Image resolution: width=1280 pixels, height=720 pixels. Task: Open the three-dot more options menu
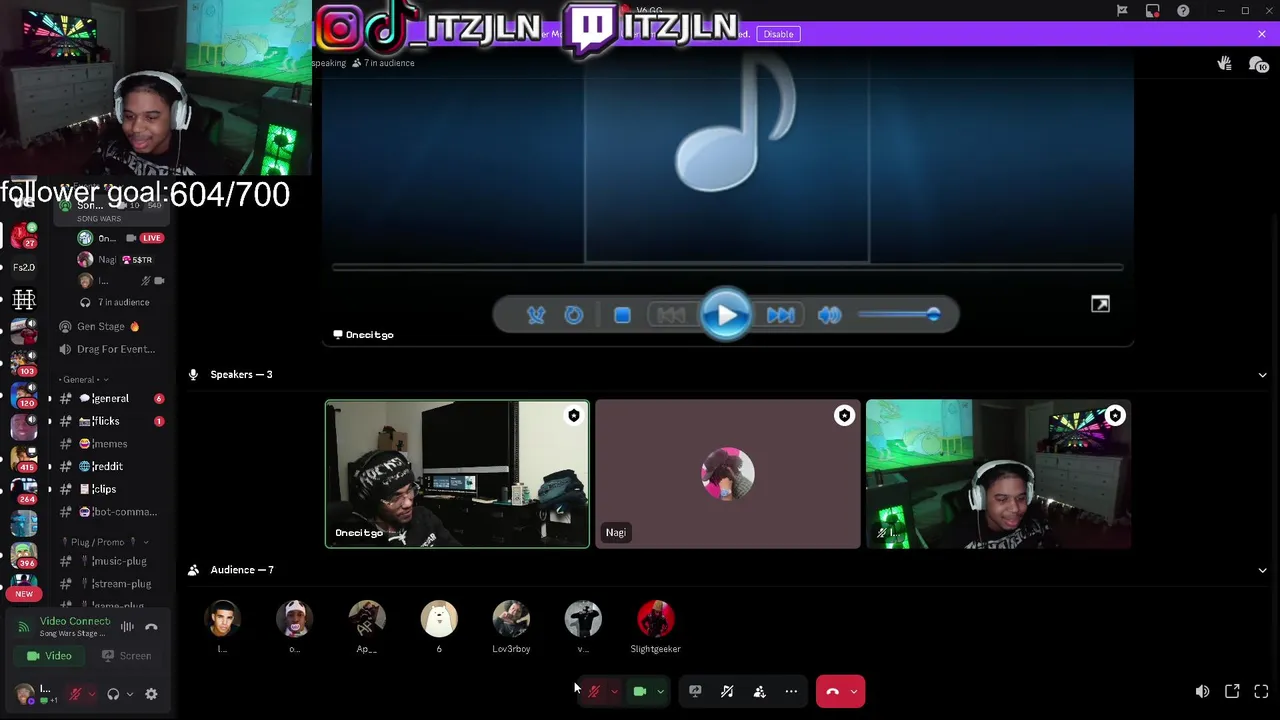(791, 691)
